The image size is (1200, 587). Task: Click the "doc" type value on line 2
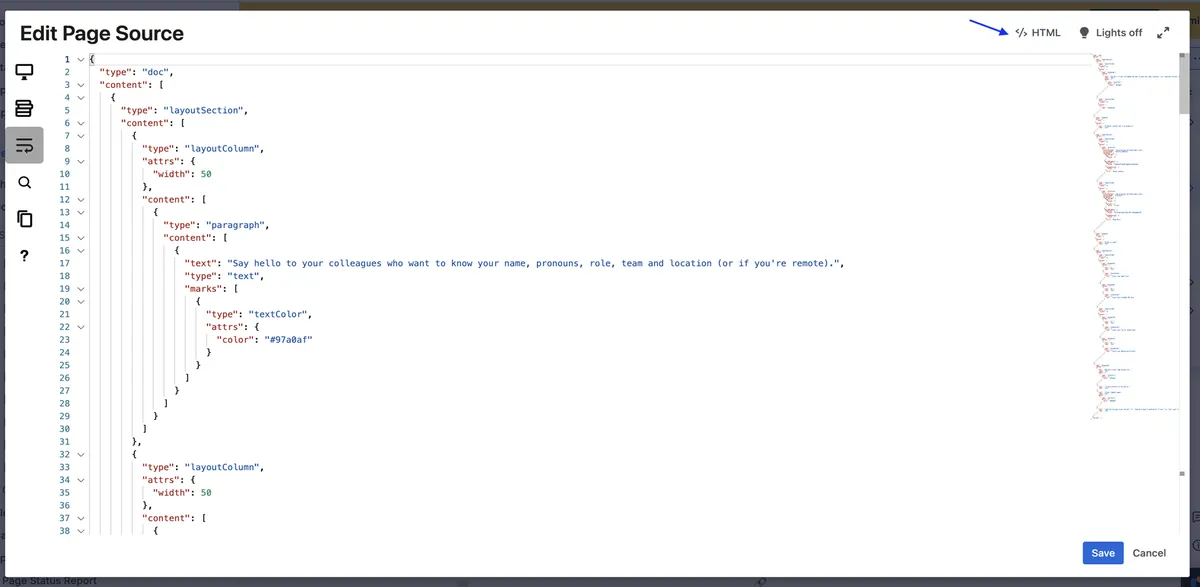(x=157, y=72)
